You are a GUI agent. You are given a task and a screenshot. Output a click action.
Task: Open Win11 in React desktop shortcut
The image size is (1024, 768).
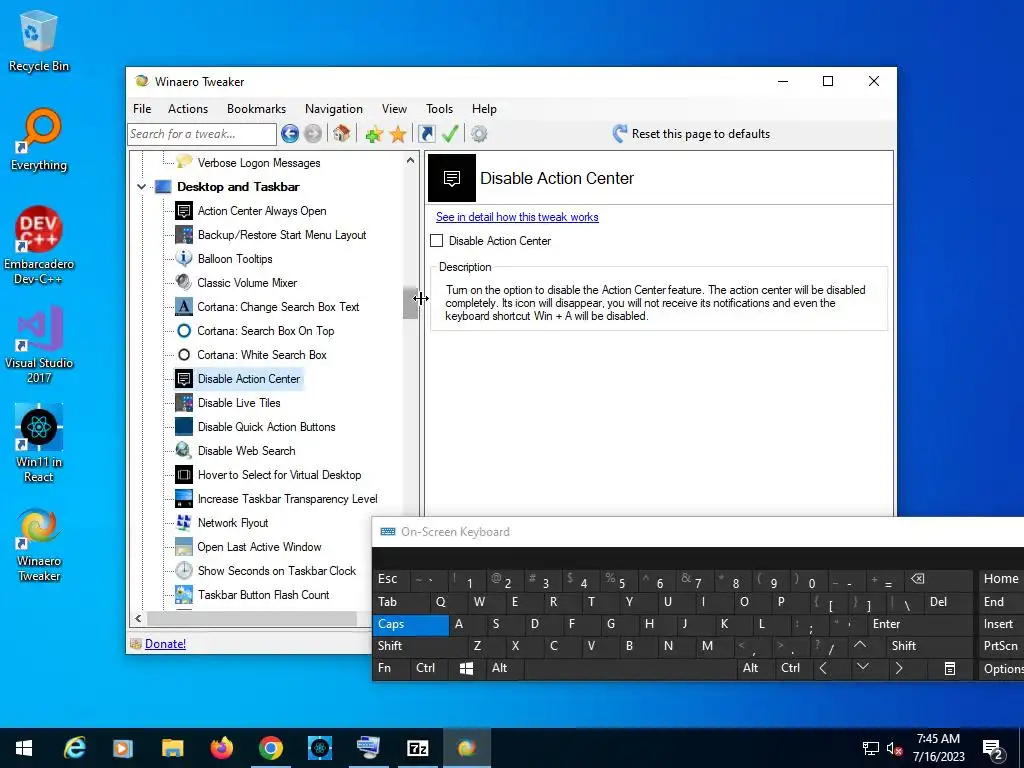click(x=39, y=443)
